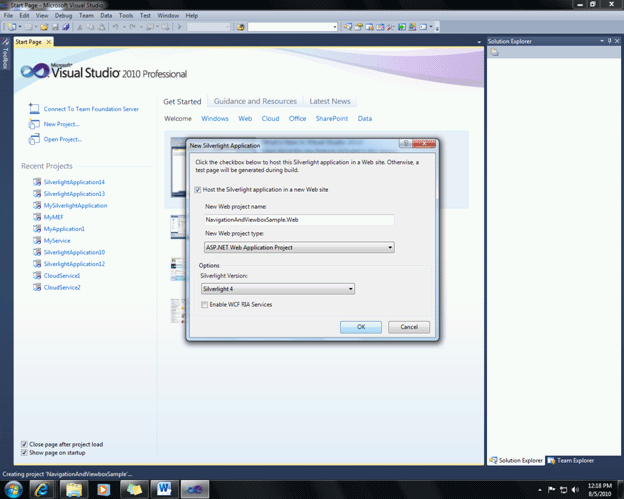Open Windows Explorer from the taskbar
The height and width of the screenshot is (499, 624).
pyautogui.click(x=73, y=489)
